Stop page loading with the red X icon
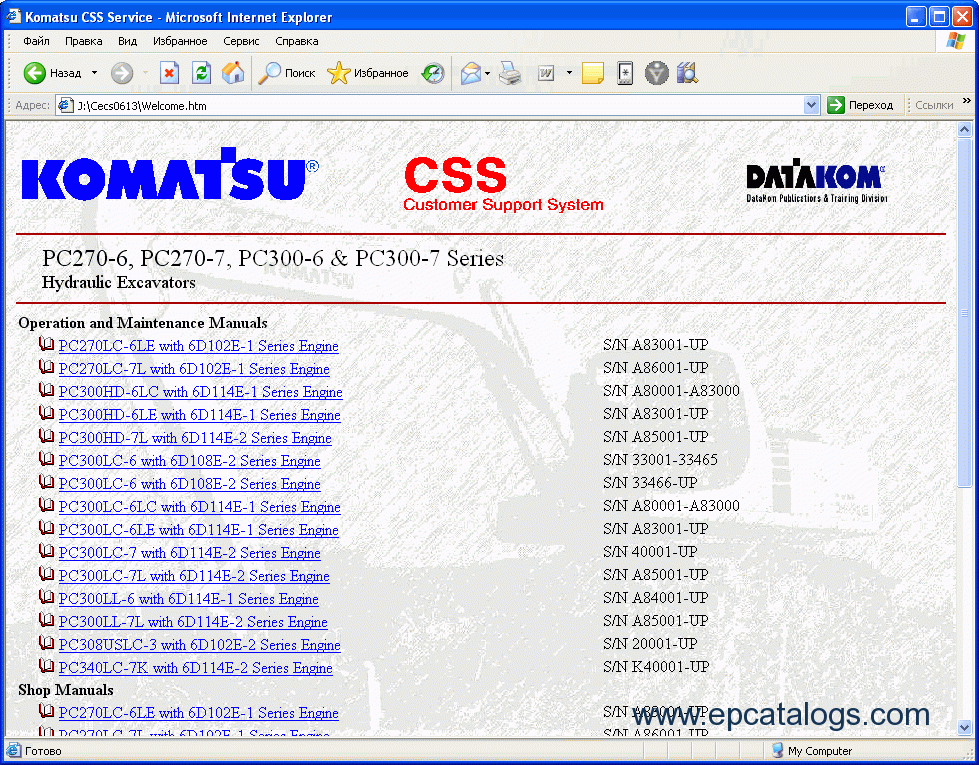 [x=169, y=73]
